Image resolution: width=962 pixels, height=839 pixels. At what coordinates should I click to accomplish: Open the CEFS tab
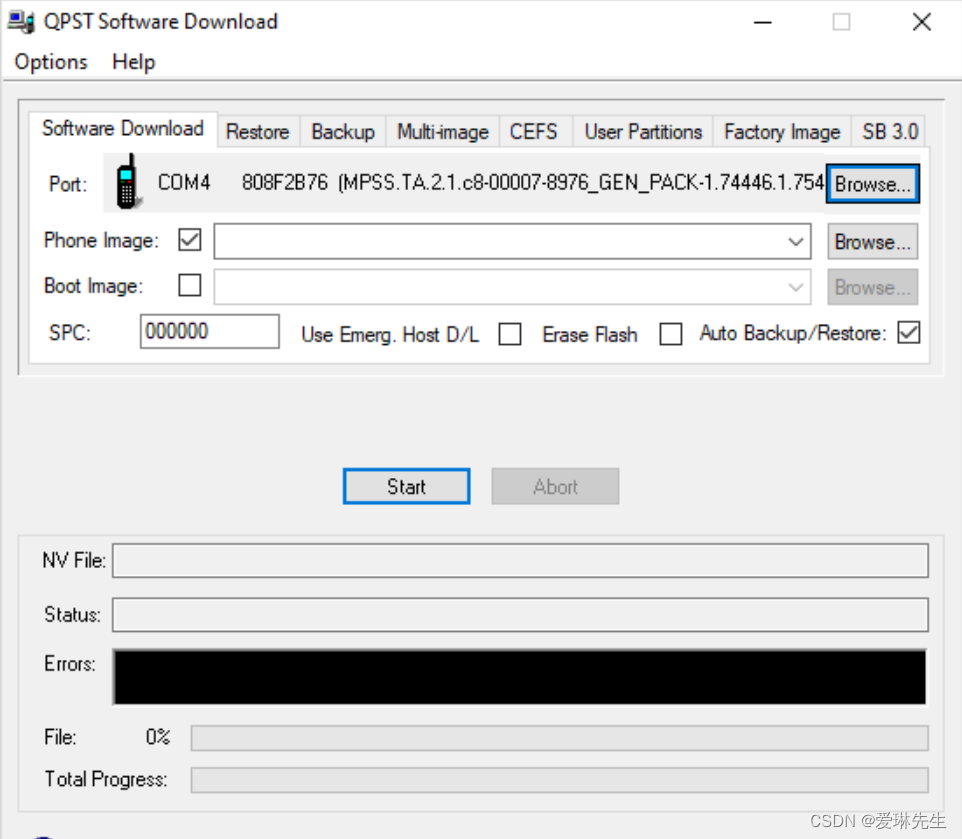[534, 132]
